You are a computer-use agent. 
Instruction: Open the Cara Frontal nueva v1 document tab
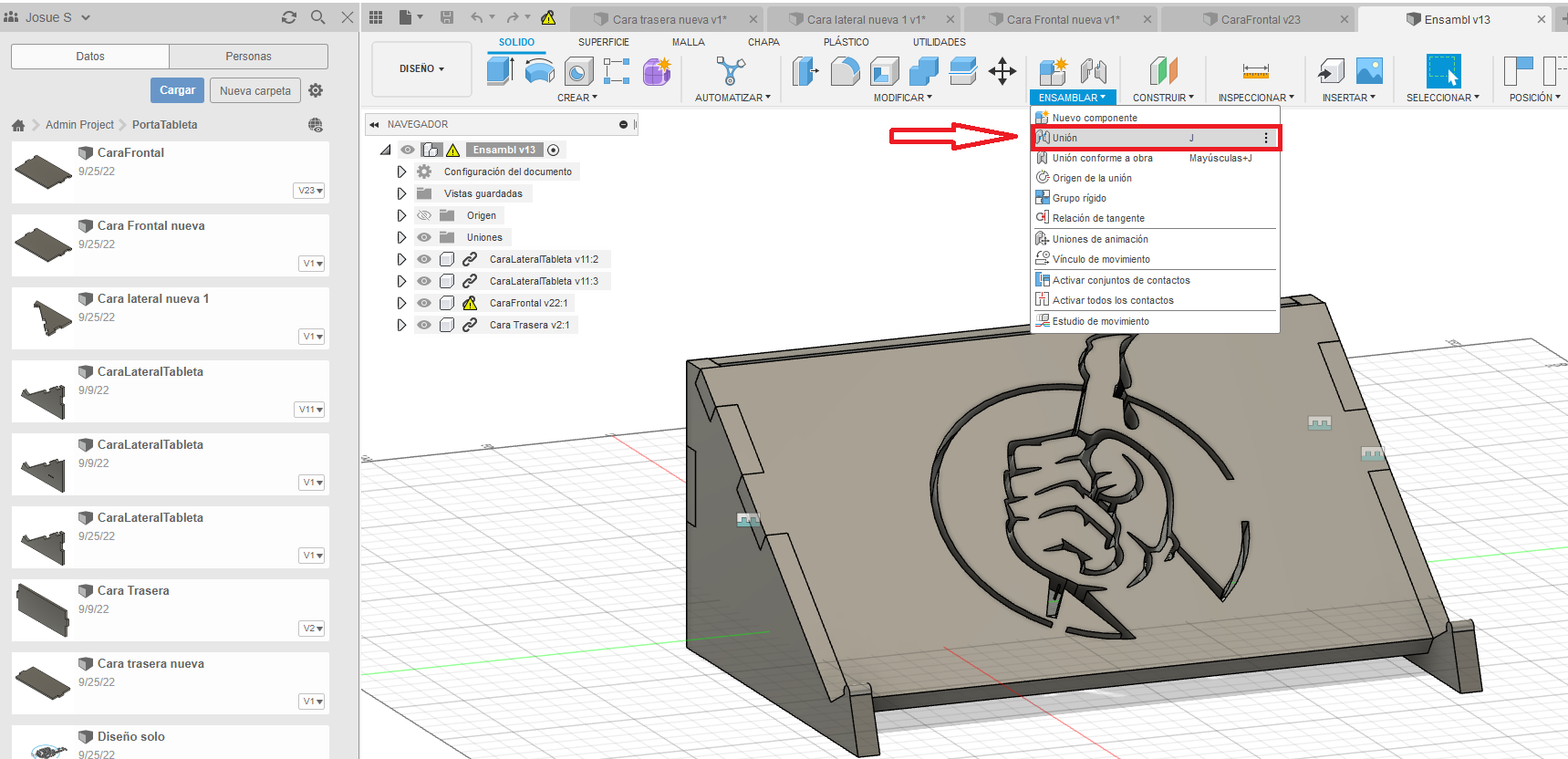[x=1062, y=19]
